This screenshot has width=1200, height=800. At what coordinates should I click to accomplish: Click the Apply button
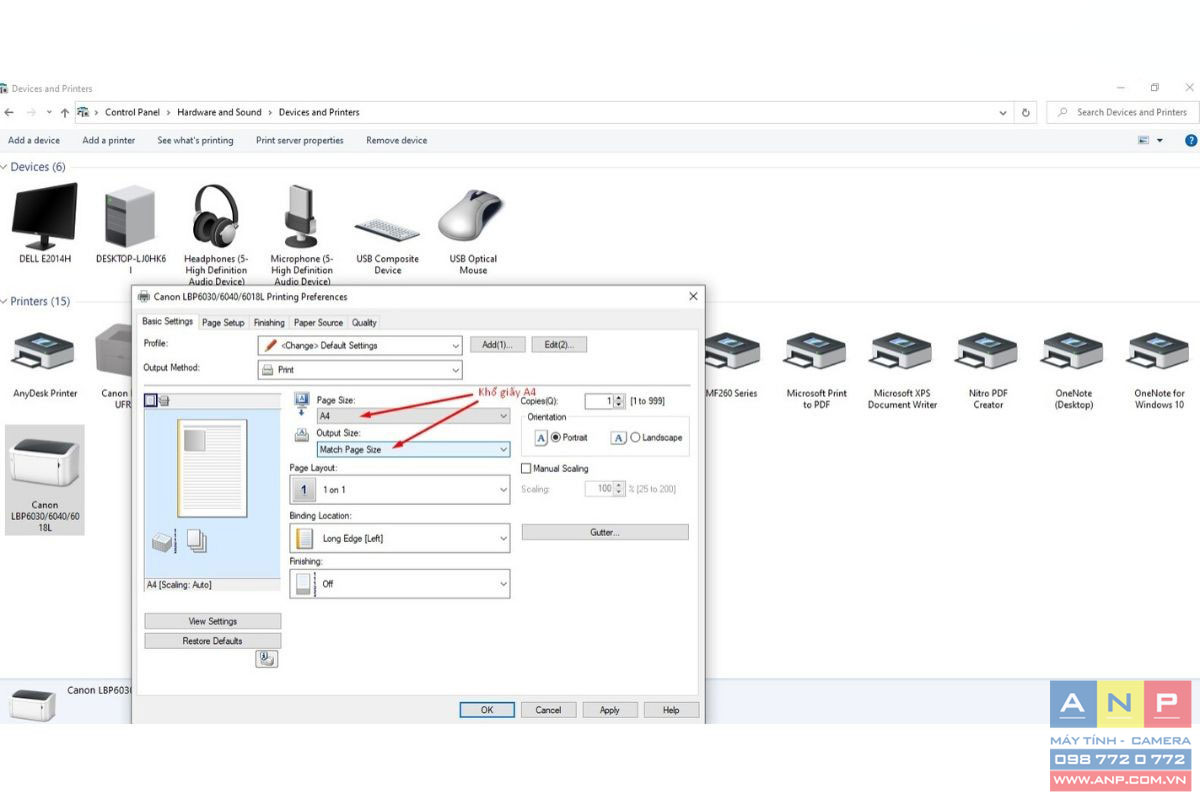(x=610, y=710)
